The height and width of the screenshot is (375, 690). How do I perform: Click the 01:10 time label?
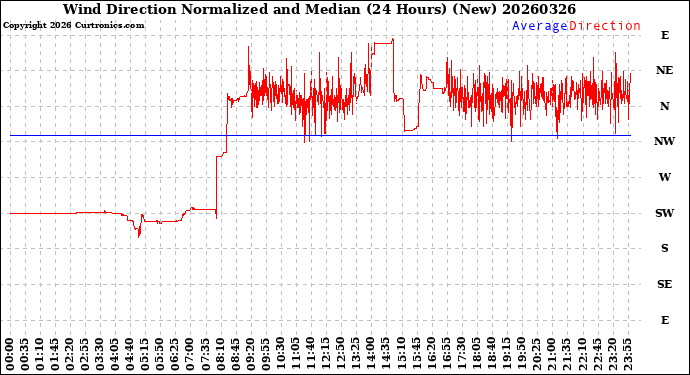pos(40,355)
